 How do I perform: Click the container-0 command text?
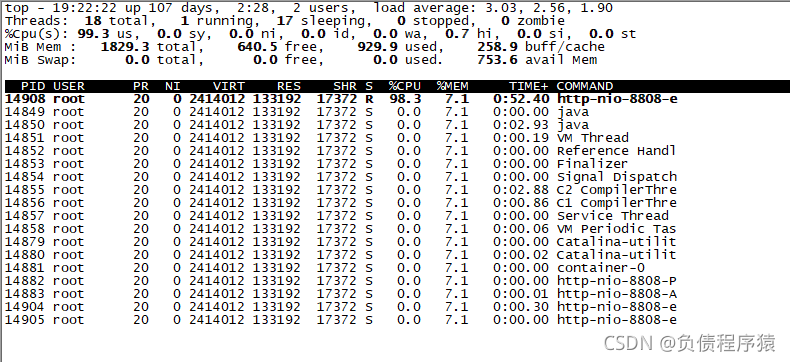pos(601,269)
